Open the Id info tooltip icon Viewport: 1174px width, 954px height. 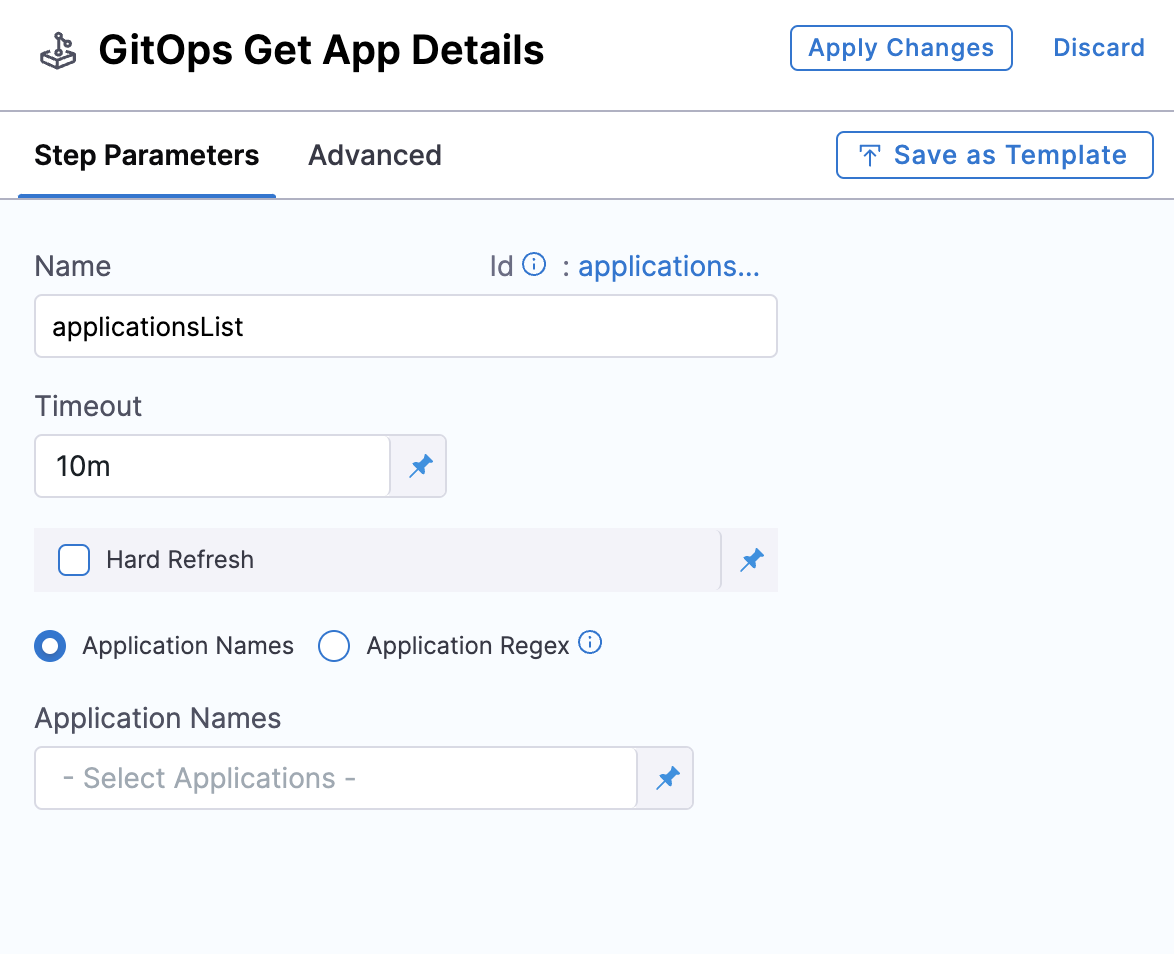tap(535, 263)
